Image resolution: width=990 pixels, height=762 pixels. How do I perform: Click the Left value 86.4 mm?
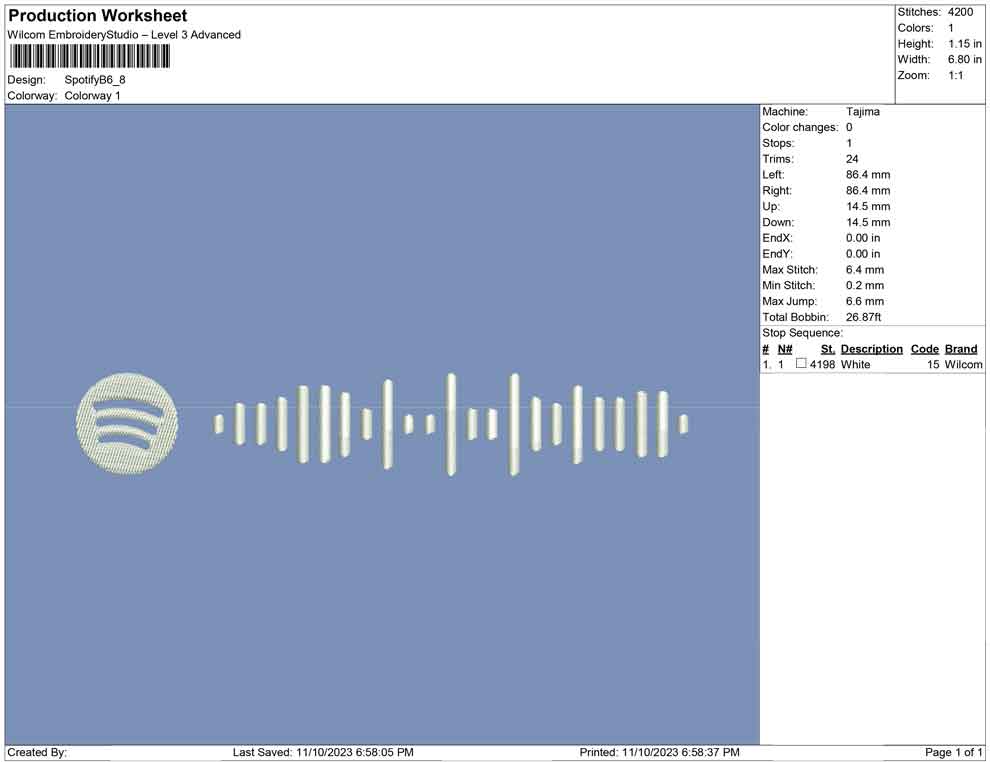click(x=868, y=175)
